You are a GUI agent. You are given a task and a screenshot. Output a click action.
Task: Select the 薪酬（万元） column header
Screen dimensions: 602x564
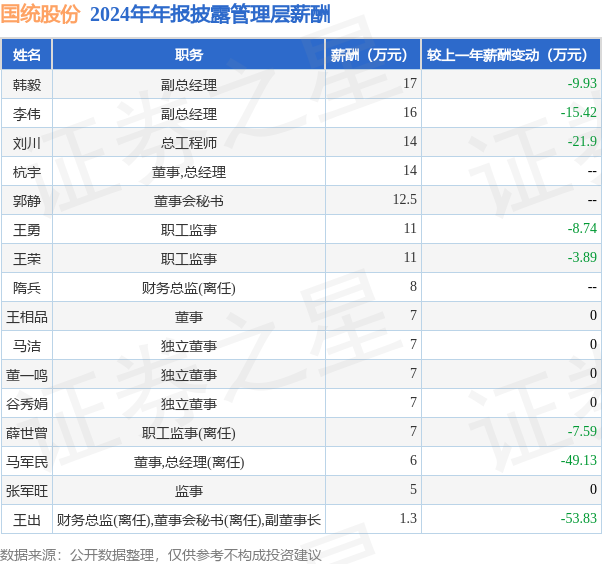point(373,55)
